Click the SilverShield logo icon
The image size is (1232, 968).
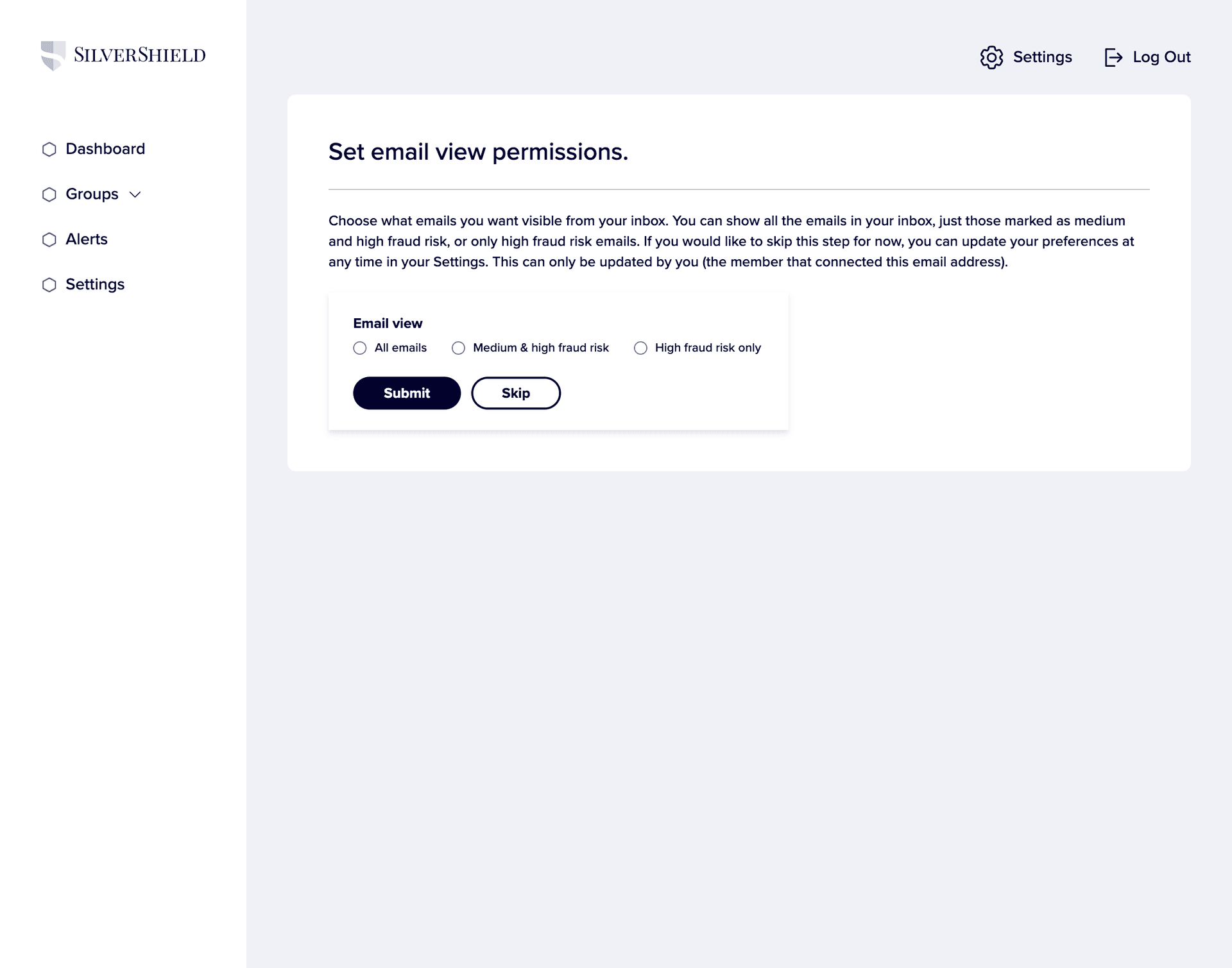[x=51, y=55]
